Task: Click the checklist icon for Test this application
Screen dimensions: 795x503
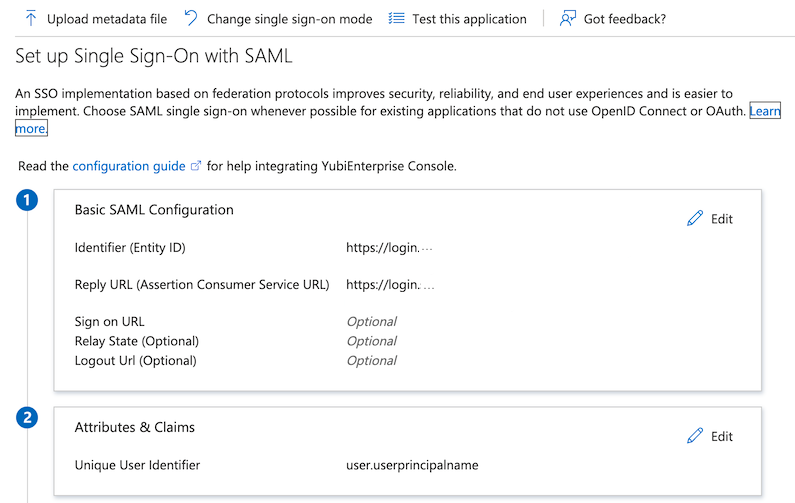Action: (397, 19)
